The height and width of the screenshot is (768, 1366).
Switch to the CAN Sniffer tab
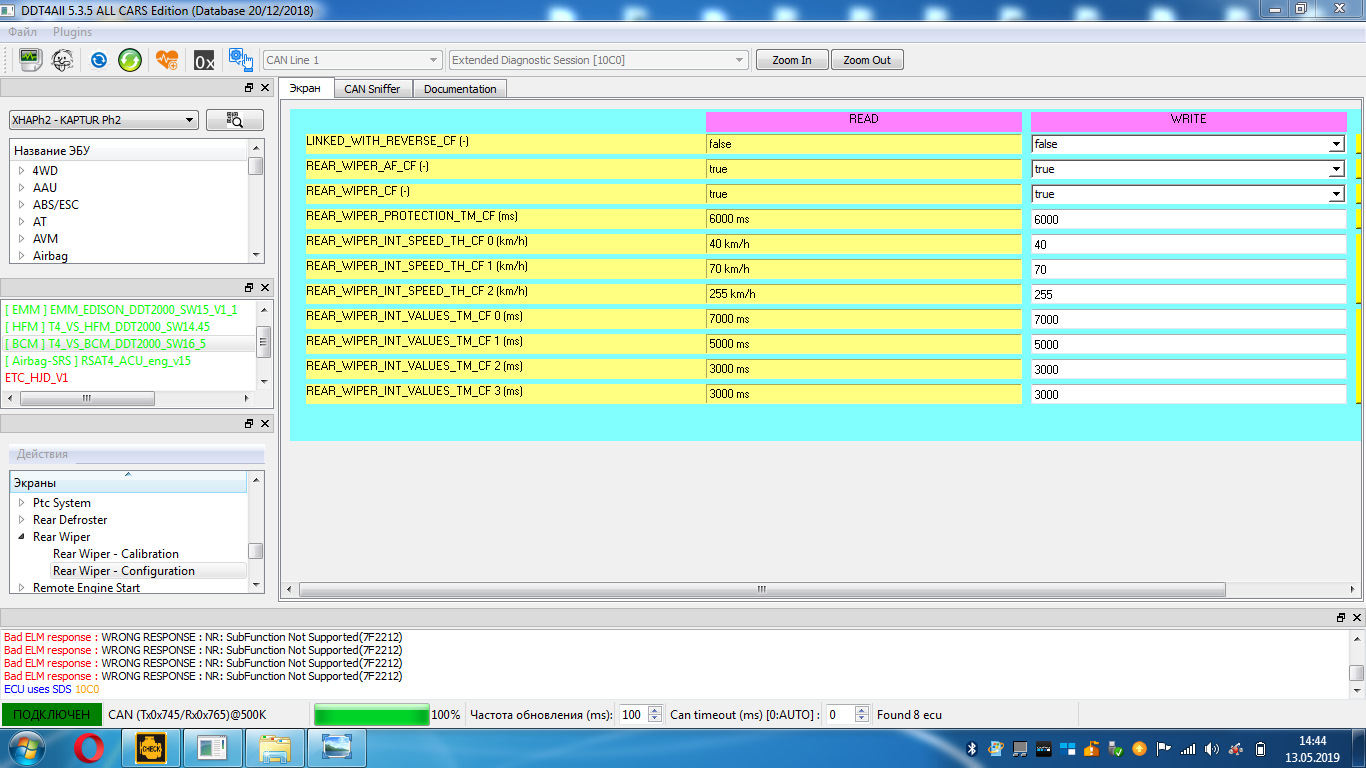[372, 89]
